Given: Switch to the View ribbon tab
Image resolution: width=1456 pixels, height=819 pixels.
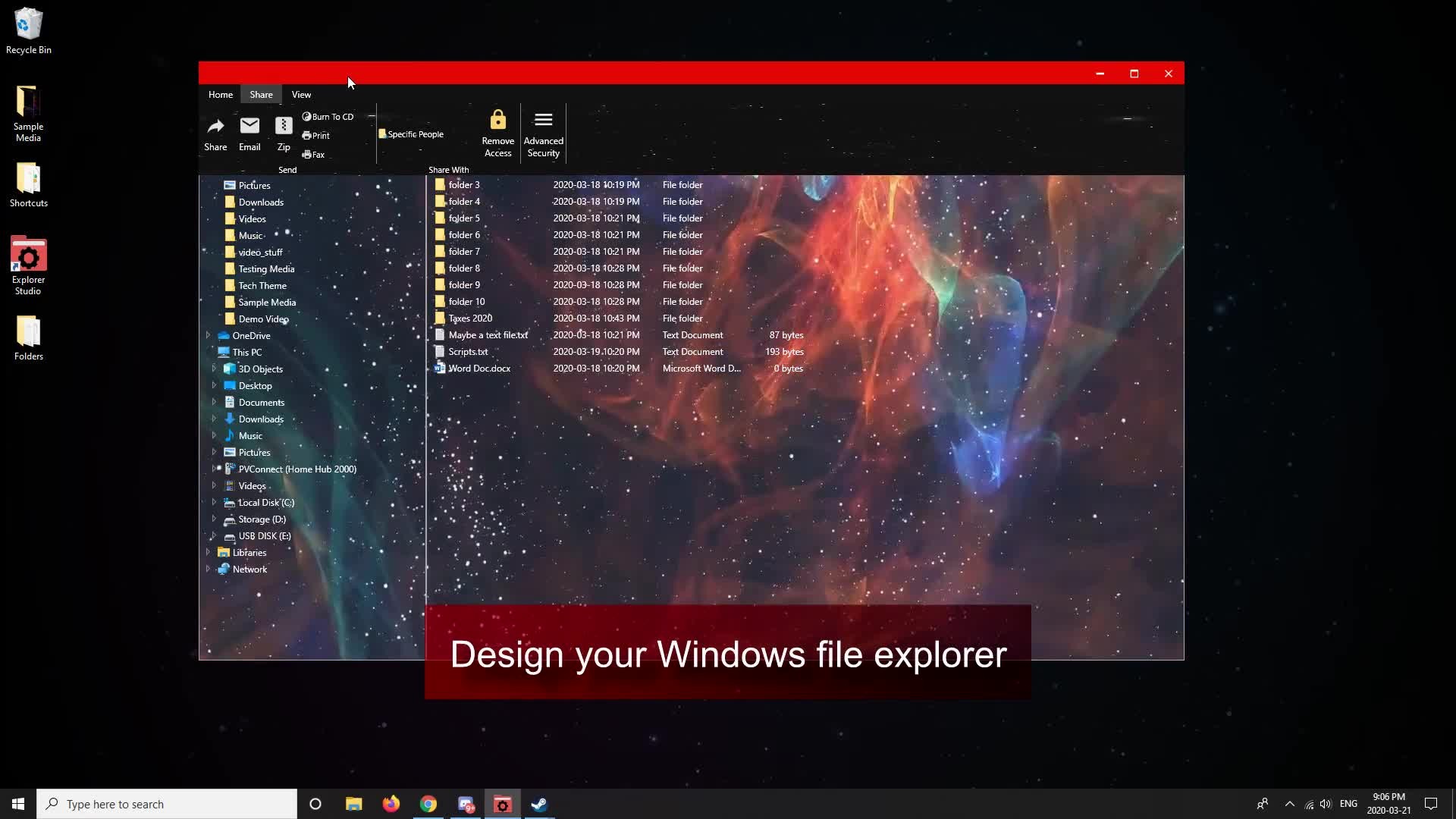Looking at the screenshot, I should coord(301,95).
